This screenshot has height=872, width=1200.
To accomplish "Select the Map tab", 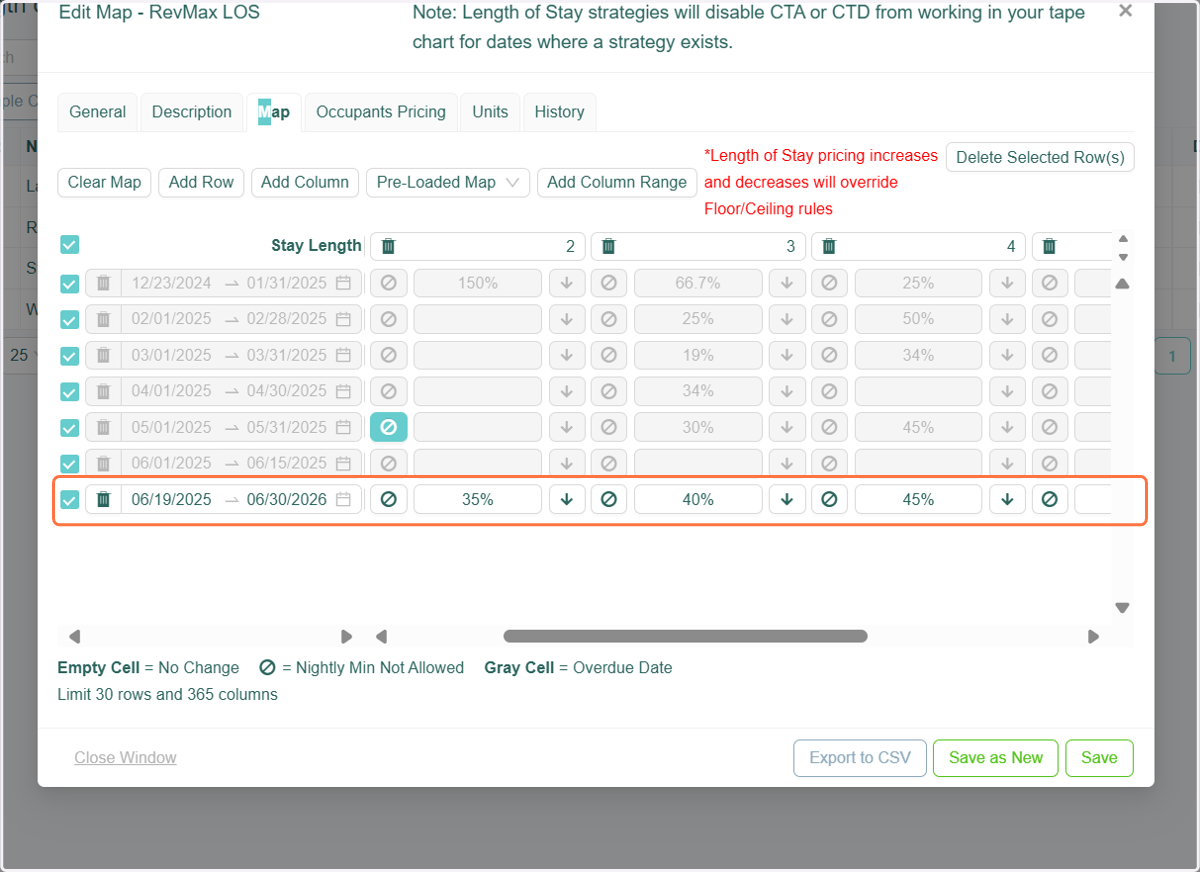I will coord(274,112).
